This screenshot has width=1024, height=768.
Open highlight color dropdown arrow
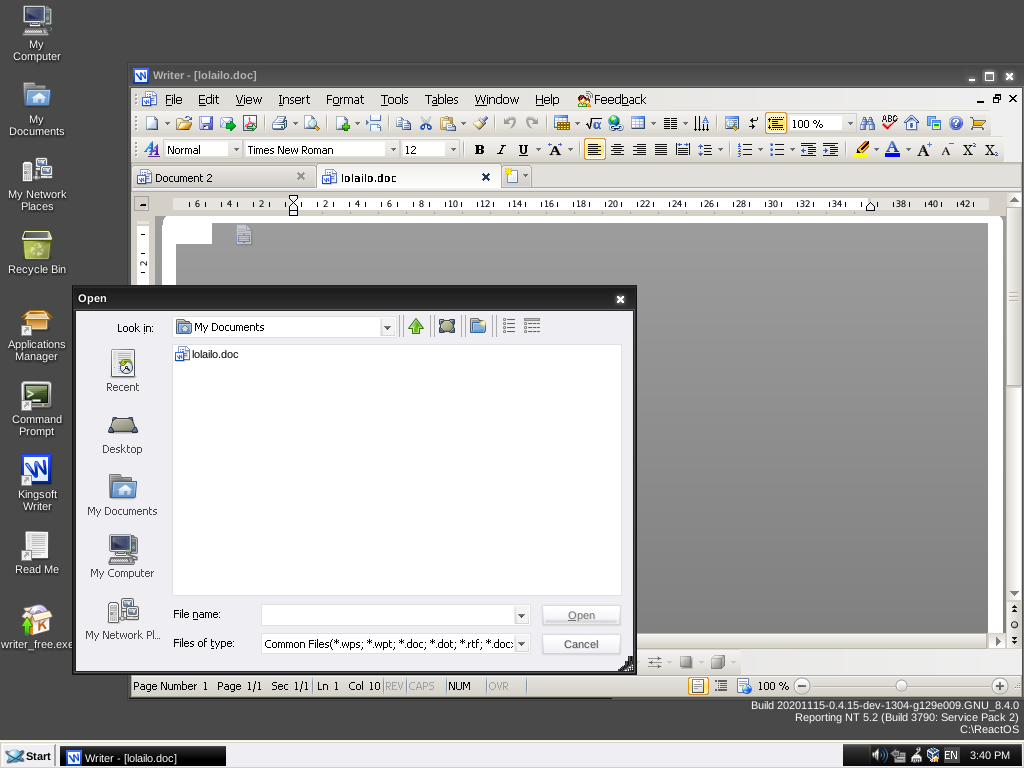tap(876, 150)
